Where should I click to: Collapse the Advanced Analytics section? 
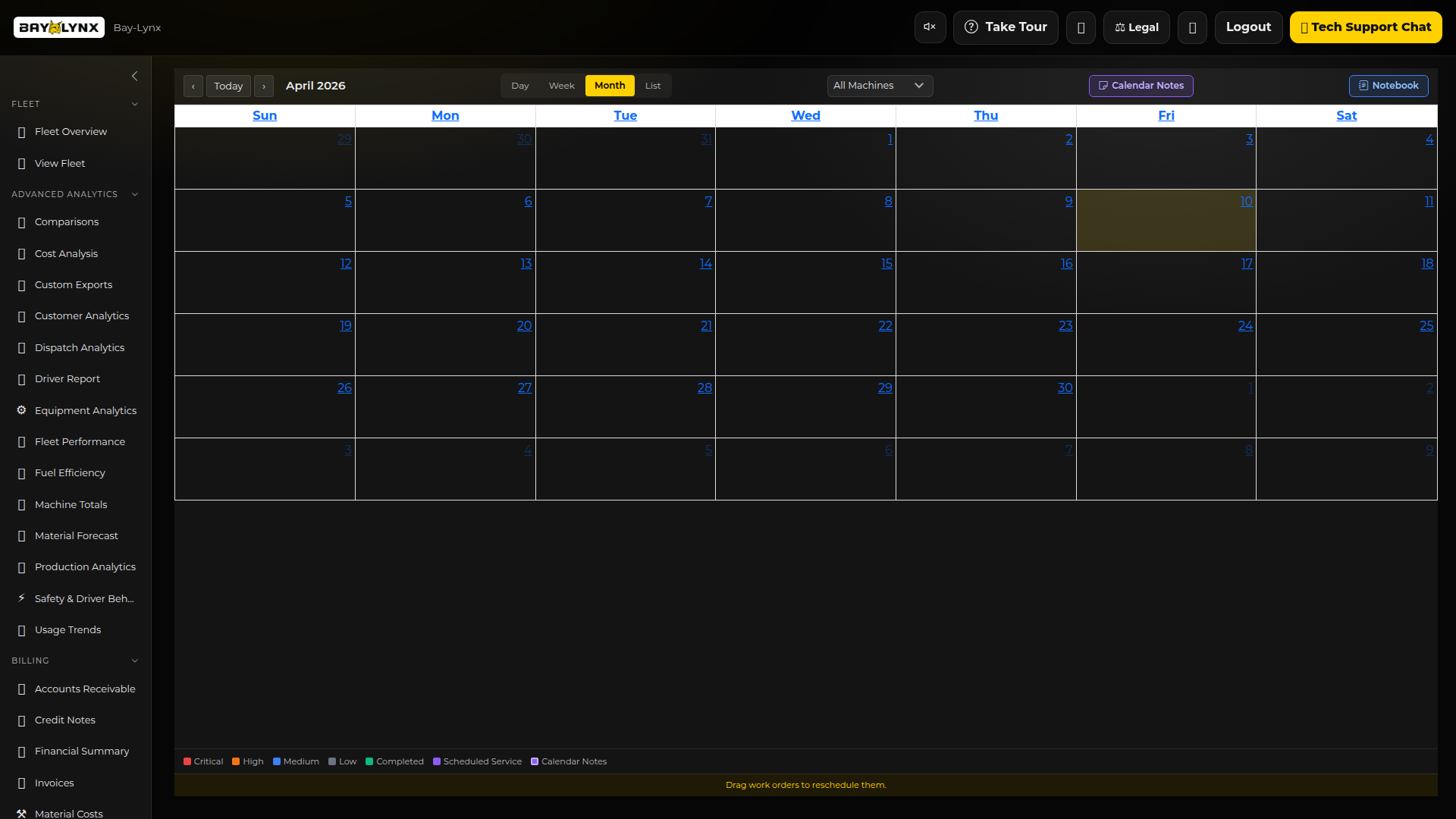(x=135, y=194)
